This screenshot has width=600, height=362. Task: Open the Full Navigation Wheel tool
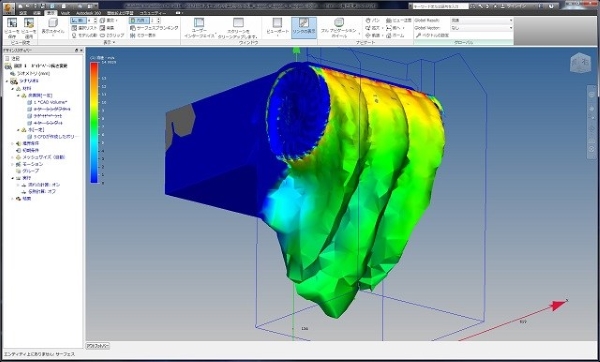tap(339, 23)
